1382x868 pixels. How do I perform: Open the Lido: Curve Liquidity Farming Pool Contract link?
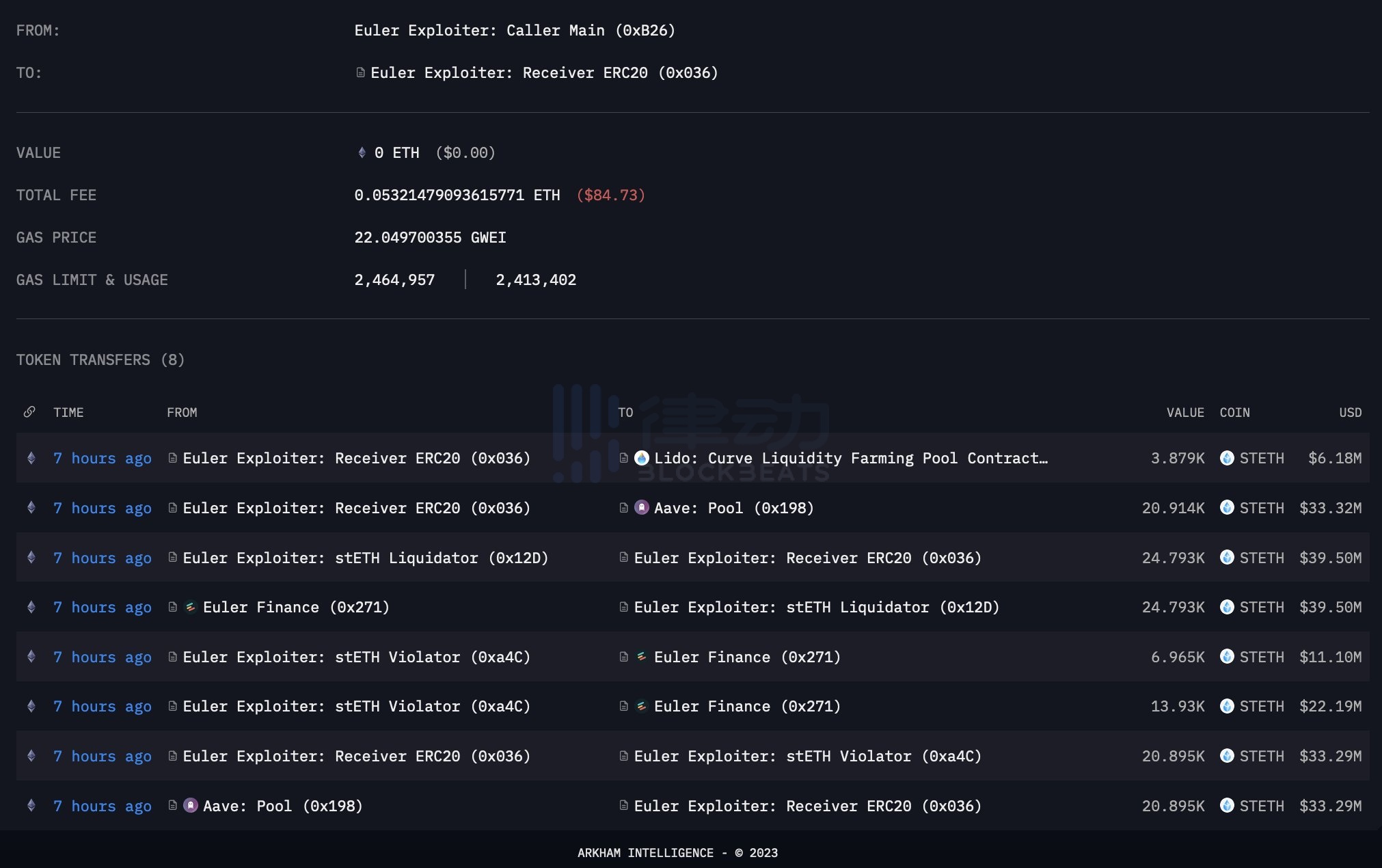tap(850, 458)
